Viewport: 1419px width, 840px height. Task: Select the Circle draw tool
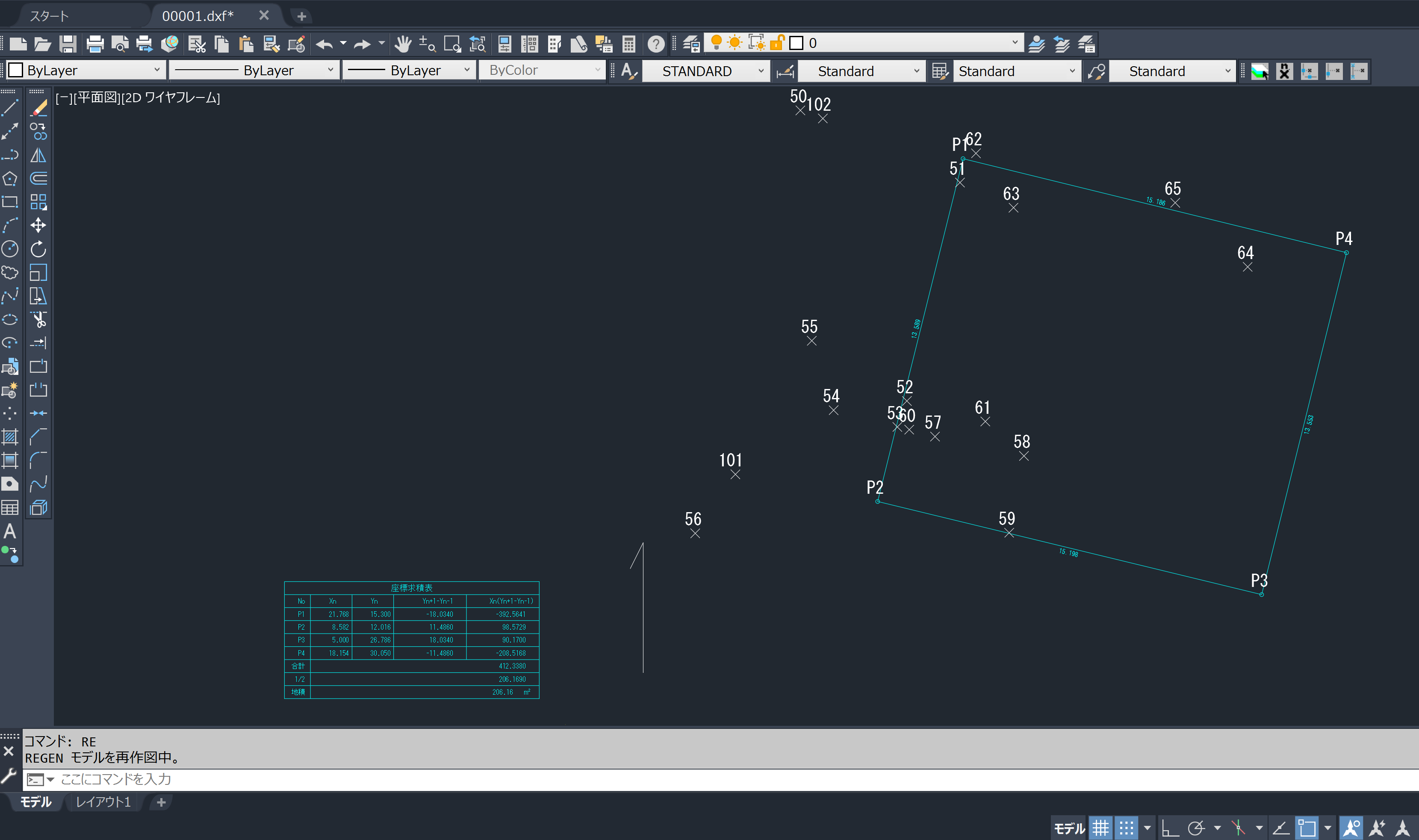[10, 249]
